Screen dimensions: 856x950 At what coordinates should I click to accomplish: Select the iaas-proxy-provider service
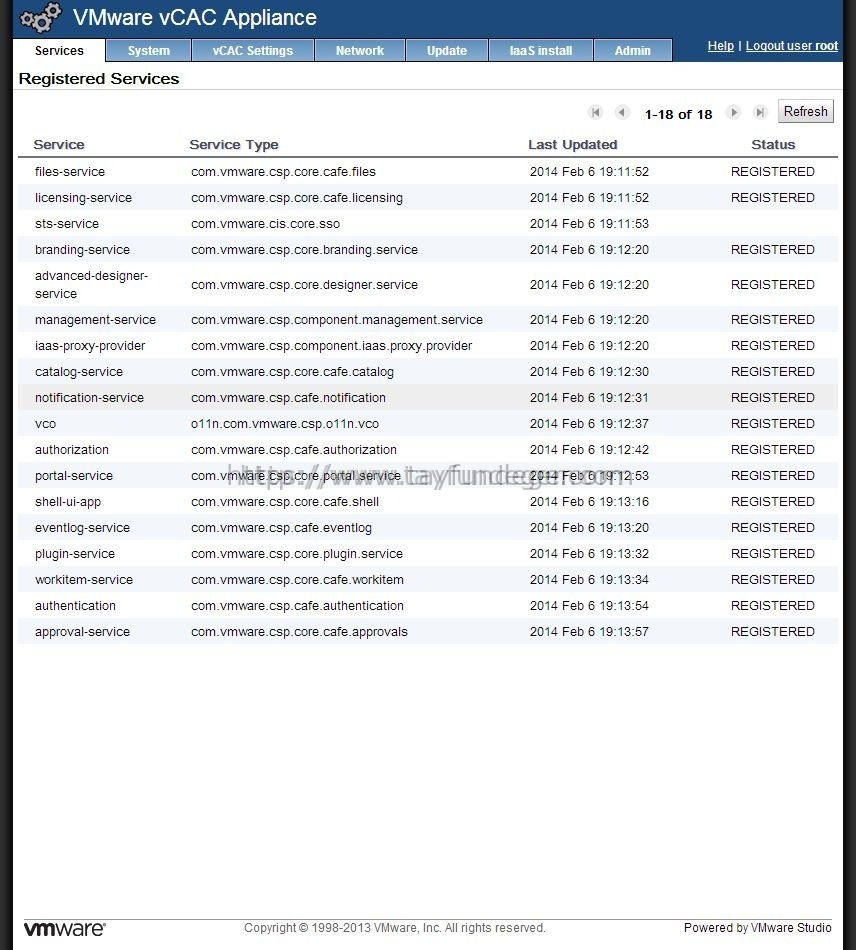coord(90,346)
